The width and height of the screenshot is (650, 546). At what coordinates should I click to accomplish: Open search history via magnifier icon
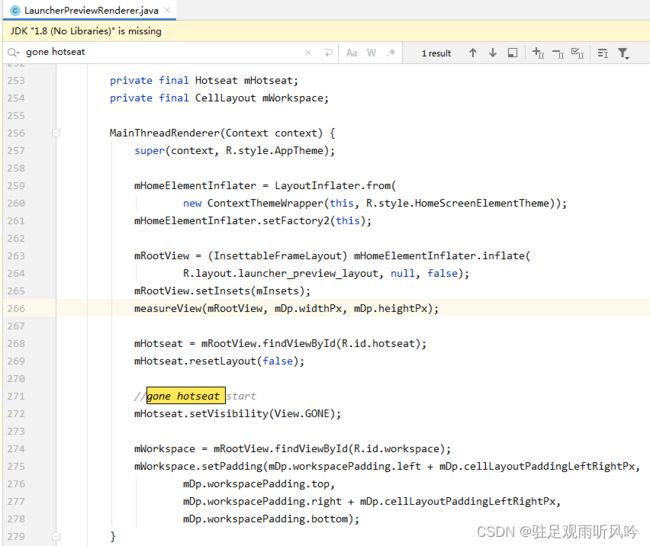click(13, 52)
